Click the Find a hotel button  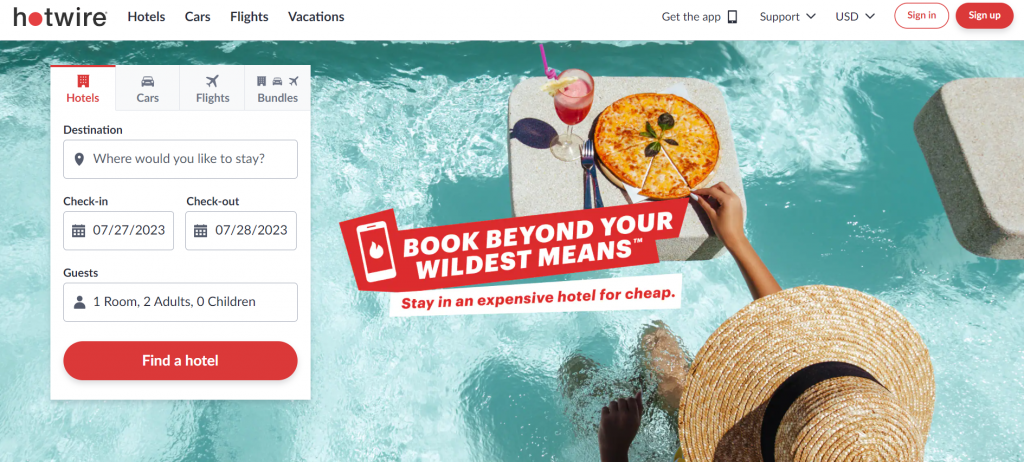180,361
